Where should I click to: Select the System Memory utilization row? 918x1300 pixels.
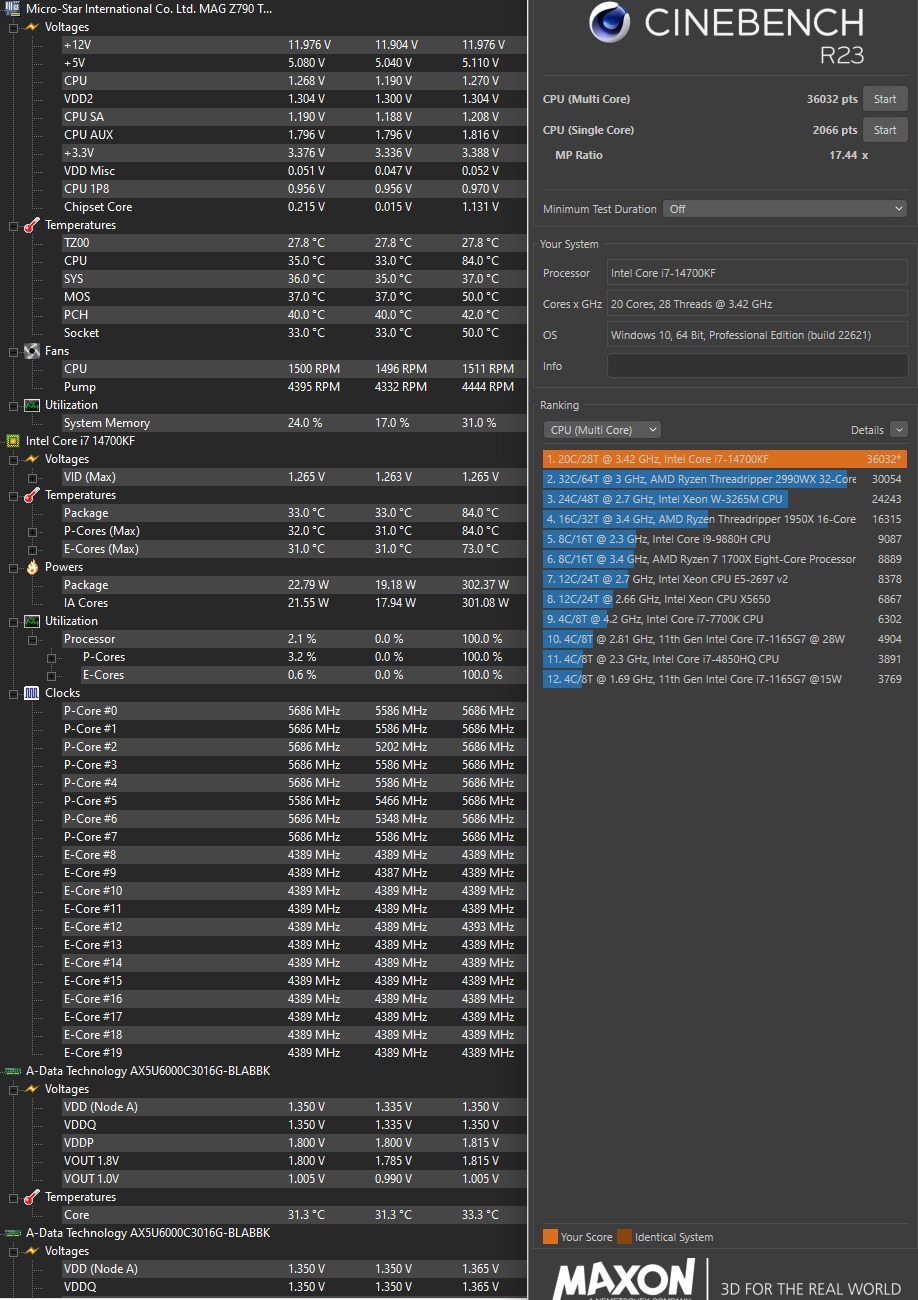click(x=292, y=423)
